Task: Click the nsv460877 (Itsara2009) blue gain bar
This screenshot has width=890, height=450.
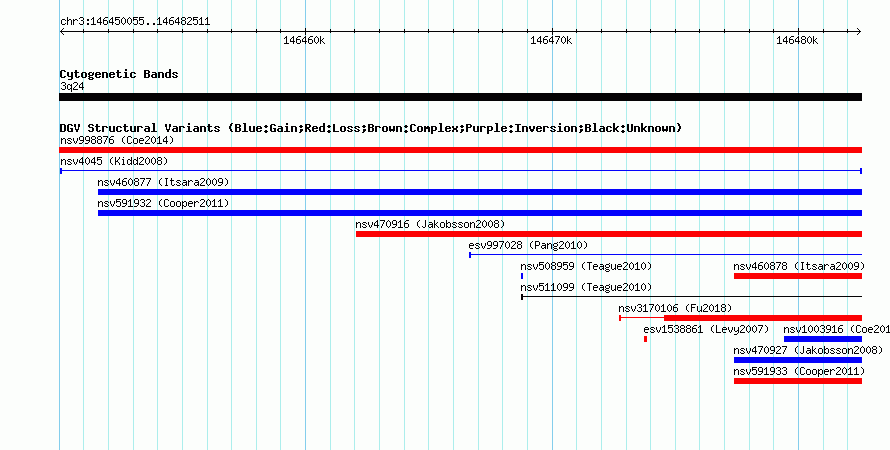Action: coord(480,192)
